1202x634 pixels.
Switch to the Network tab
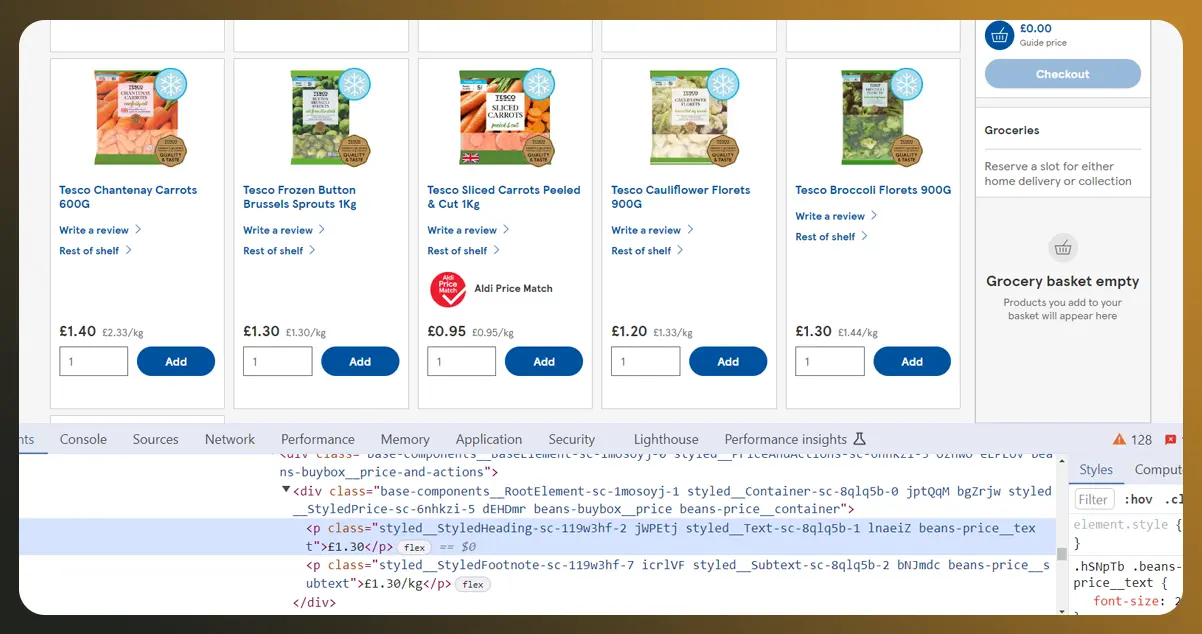coord(230,439)
